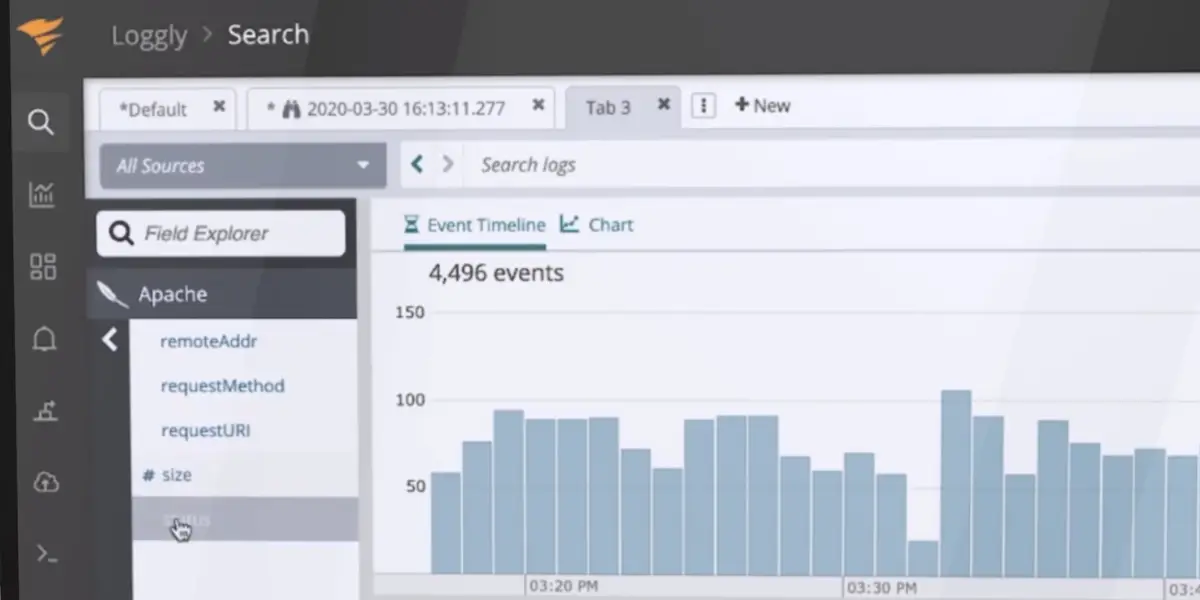Screen dimensions: 1200x600
Task: Go back to the previous search
Action: (x=417, y=164)
